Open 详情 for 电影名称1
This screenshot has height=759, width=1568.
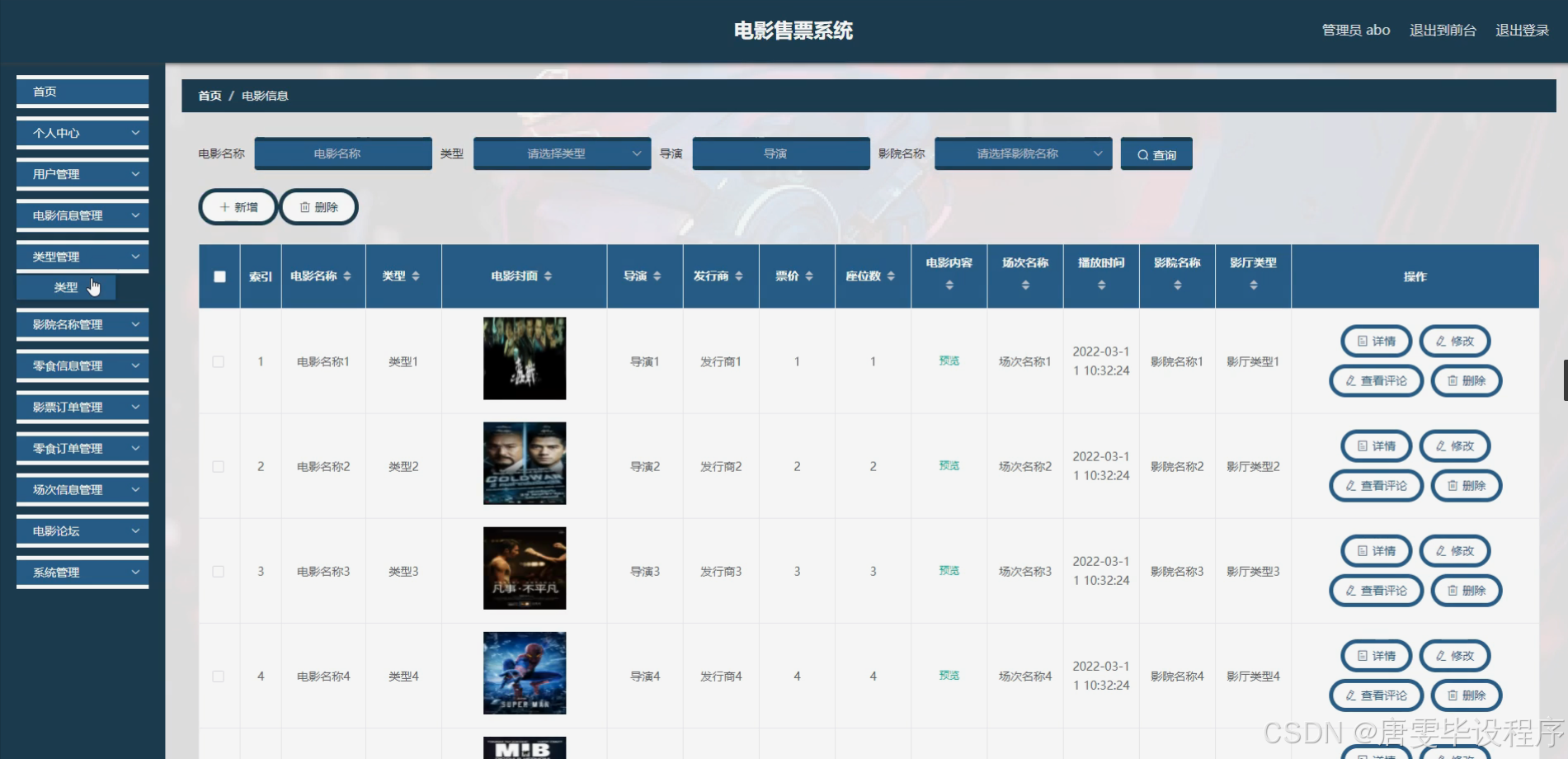1377,341
